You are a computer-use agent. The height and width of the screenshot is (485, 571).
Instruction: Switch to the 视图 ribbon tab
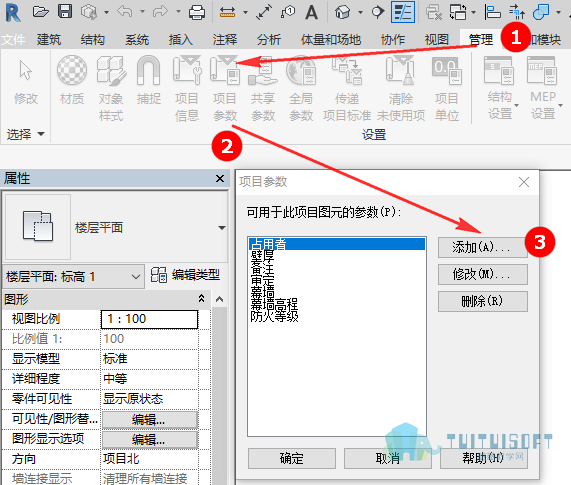437,39
